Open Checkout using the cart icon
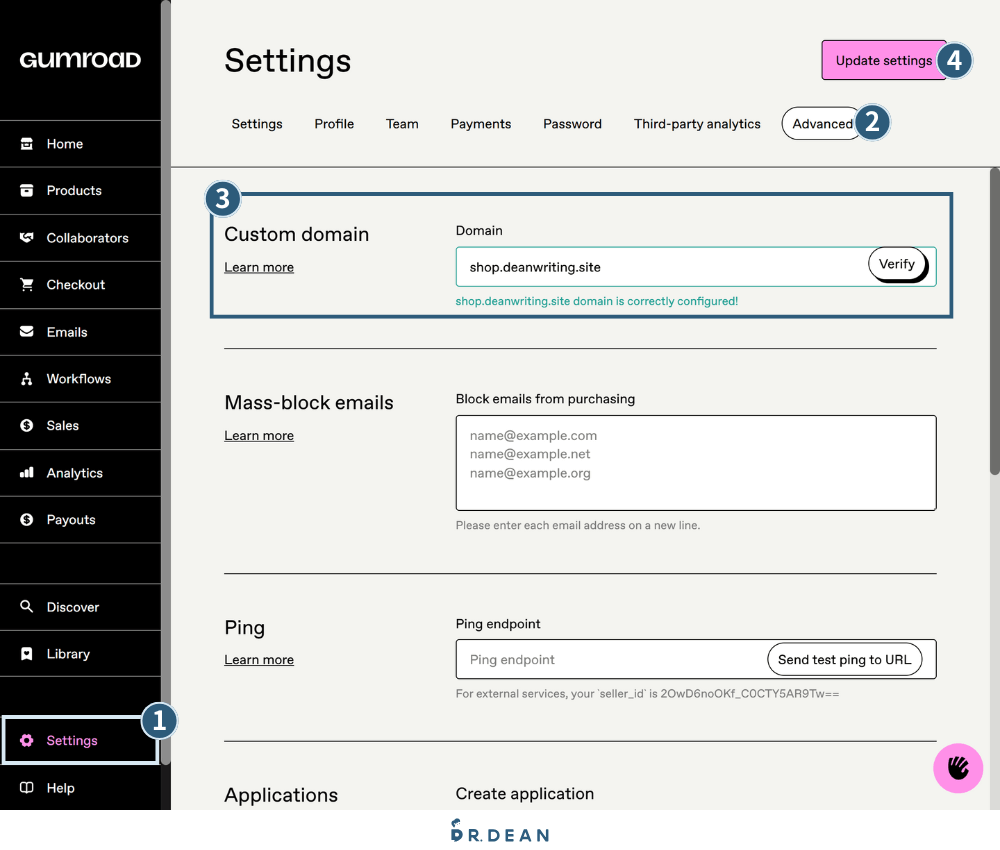This screenshot has width=1000, height=850. tap(27, 285)
